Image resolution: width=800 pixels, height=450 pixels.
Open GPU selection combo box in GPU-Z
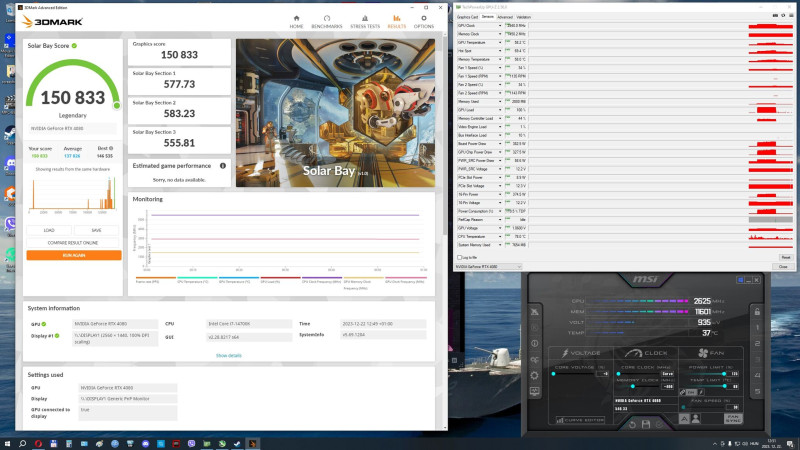tap(488, 267)
